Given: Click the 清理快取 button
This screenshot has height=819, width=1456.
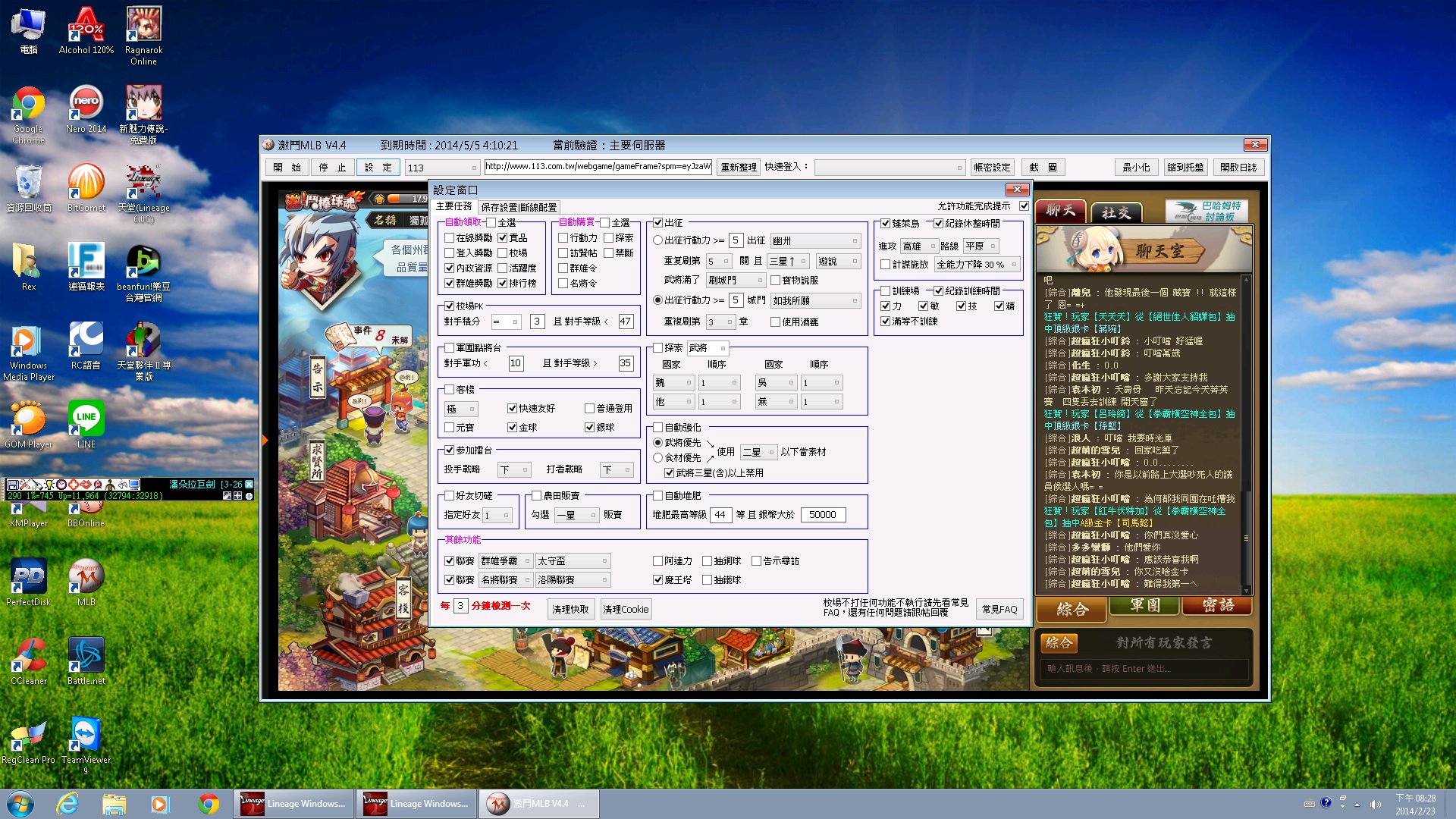Looking at the screenshot, I should coord(570,610).
